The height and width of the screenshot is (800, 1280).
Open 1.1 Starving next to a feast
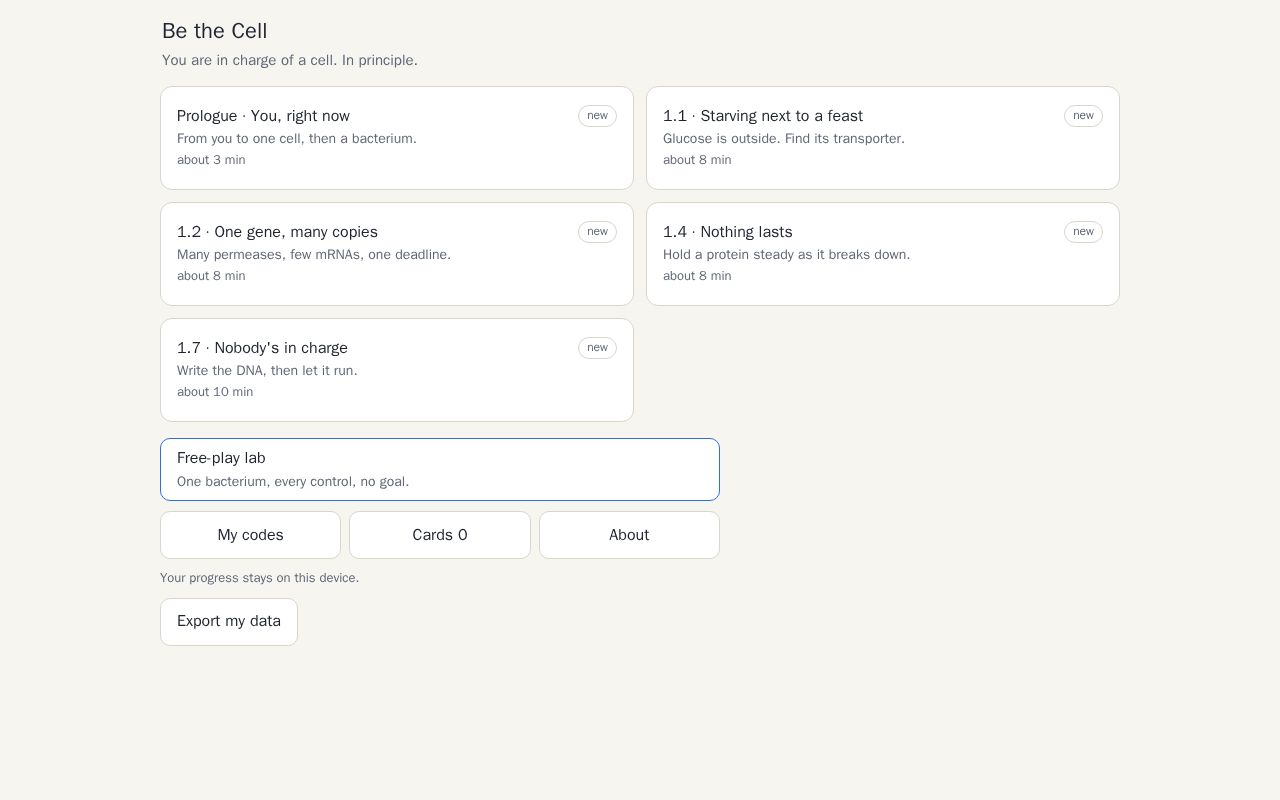(883, 138)
